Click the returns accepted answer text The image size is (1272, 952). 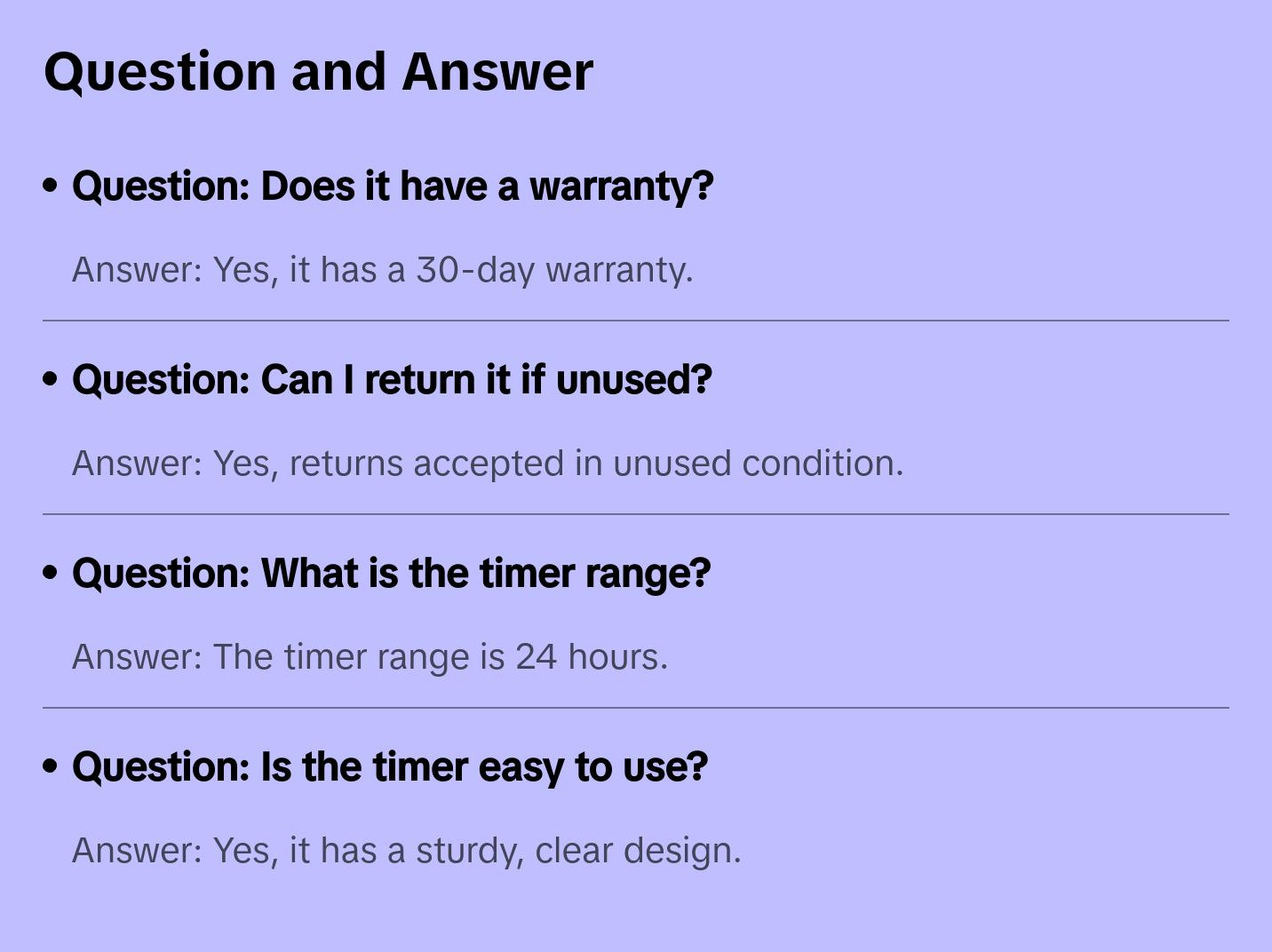487,464
